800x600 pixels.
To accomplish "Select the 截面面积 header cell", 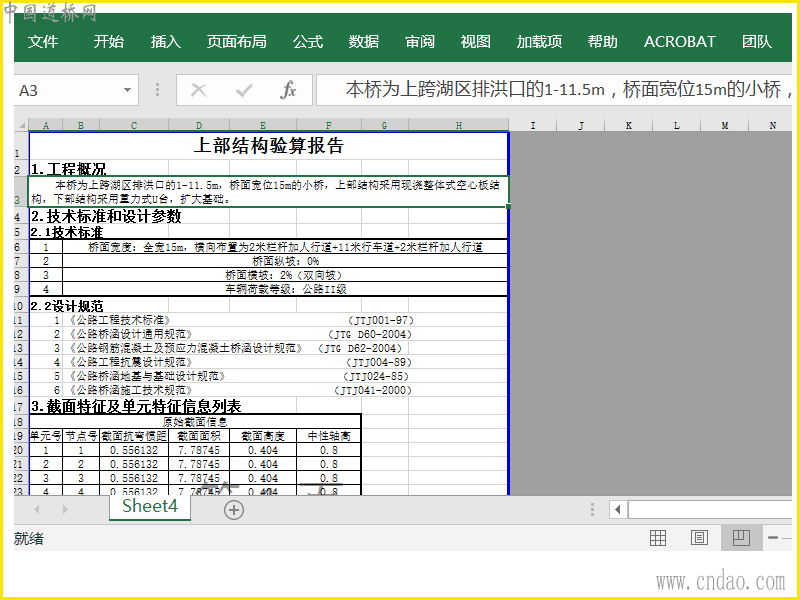I will pos(198,436).
